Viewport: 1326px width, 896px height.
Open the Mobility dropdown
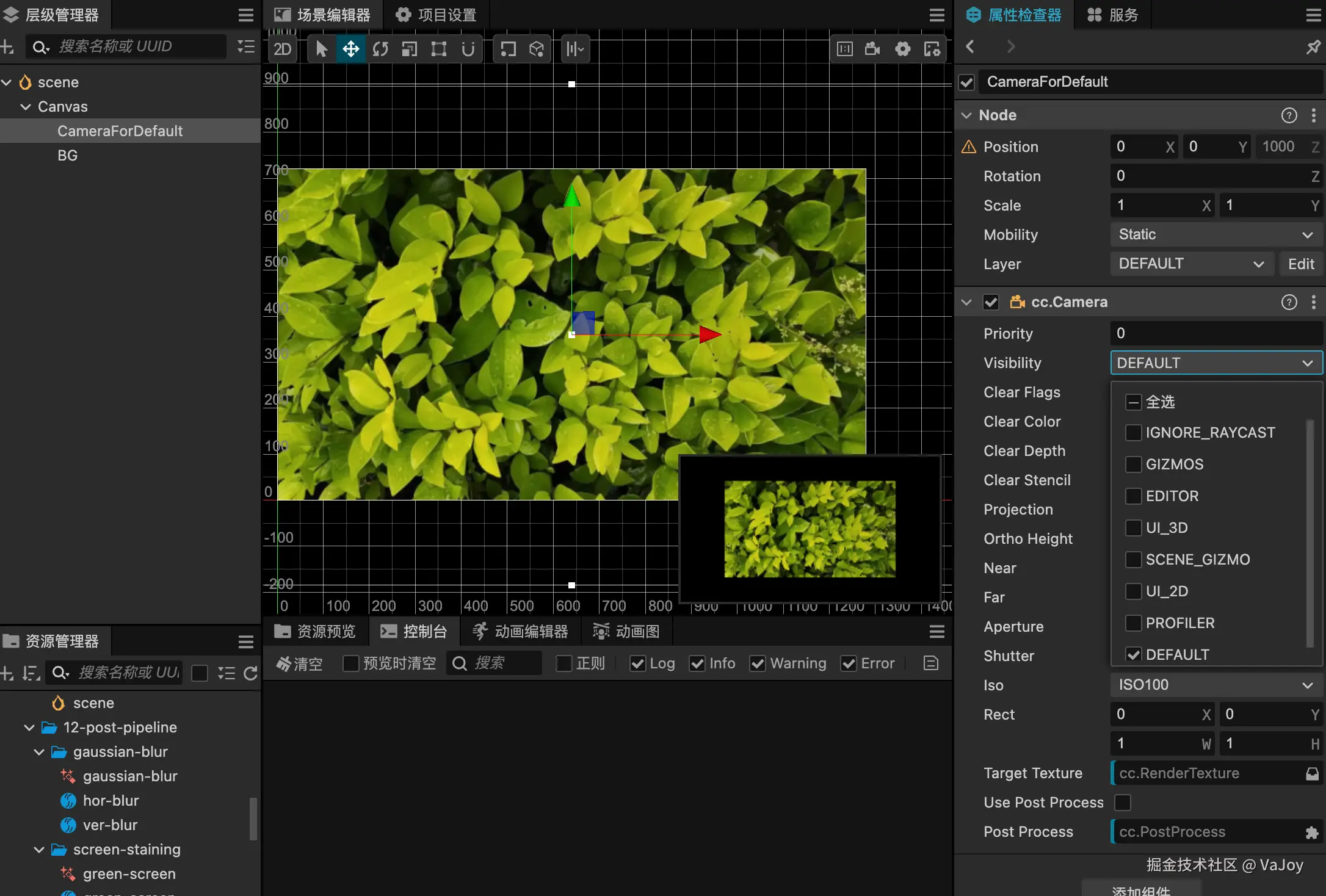pos(1216,235)
